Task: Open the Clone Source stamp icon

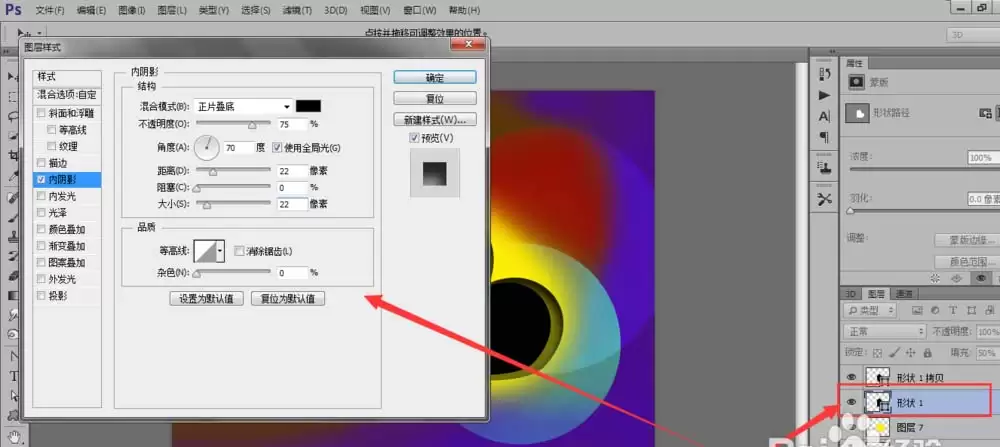Action: click(x=825, y=168)
